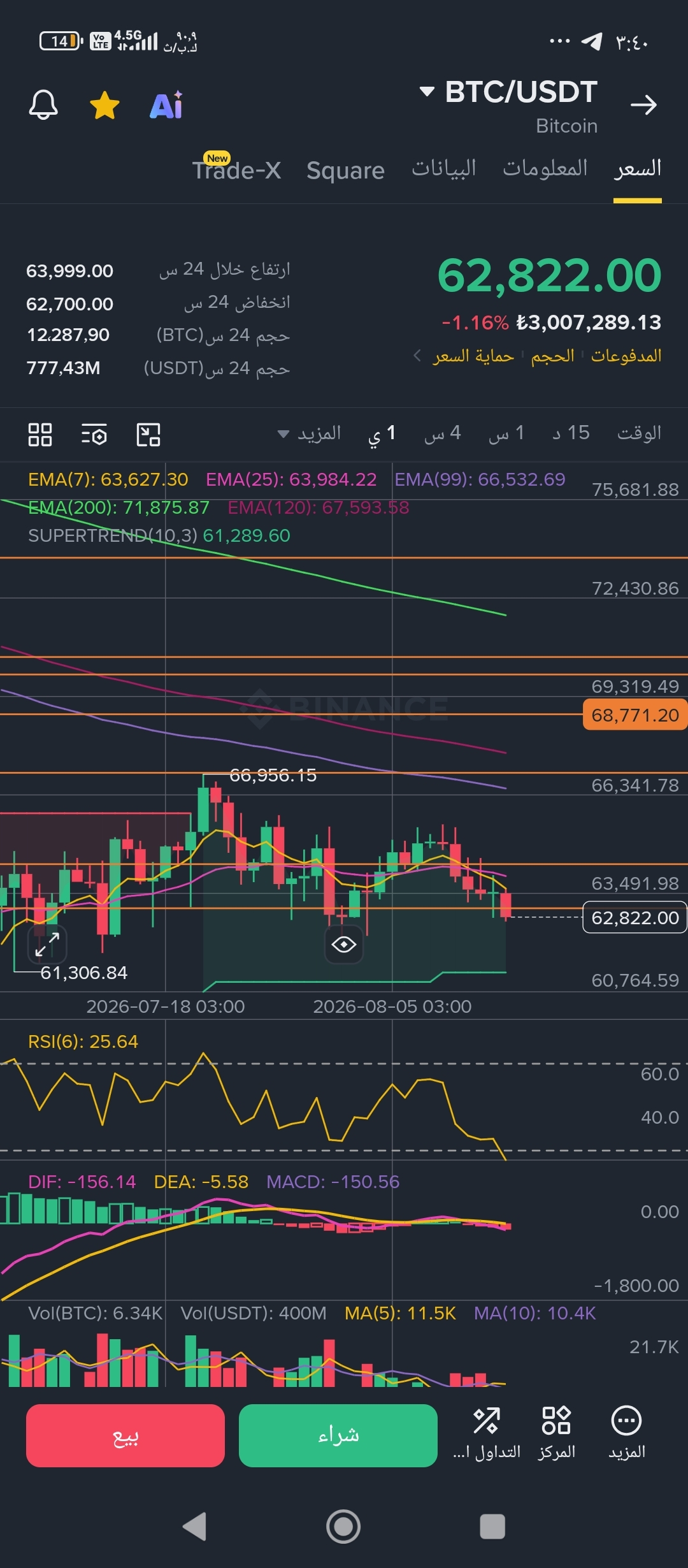Image resolution: width=688 pixels, height=1568 pixels.
Task: Open the Ai assistant icon
Action: 166,105
